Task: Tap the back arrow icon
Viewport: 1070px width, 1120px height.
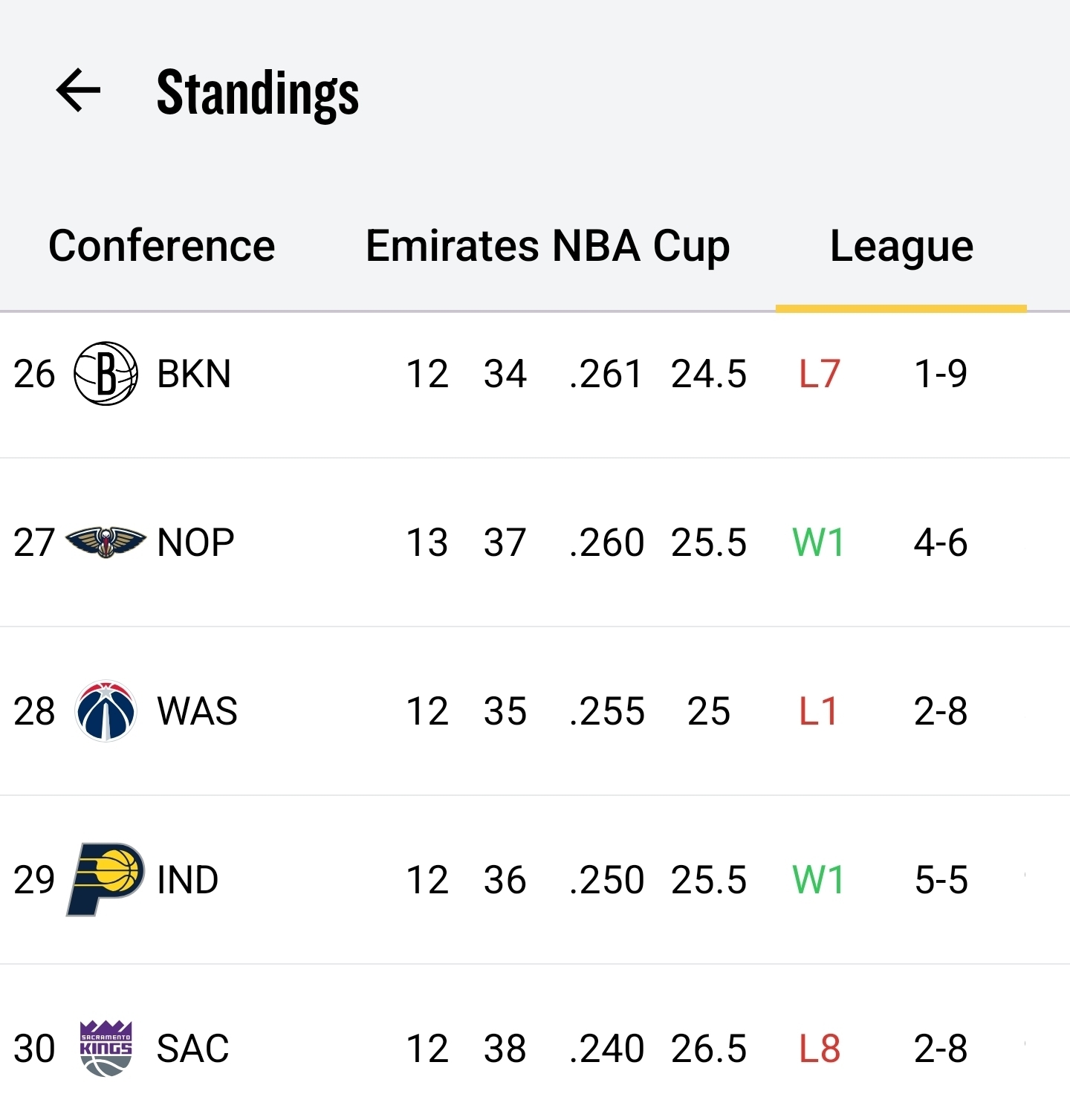Action: click(78, 91)
